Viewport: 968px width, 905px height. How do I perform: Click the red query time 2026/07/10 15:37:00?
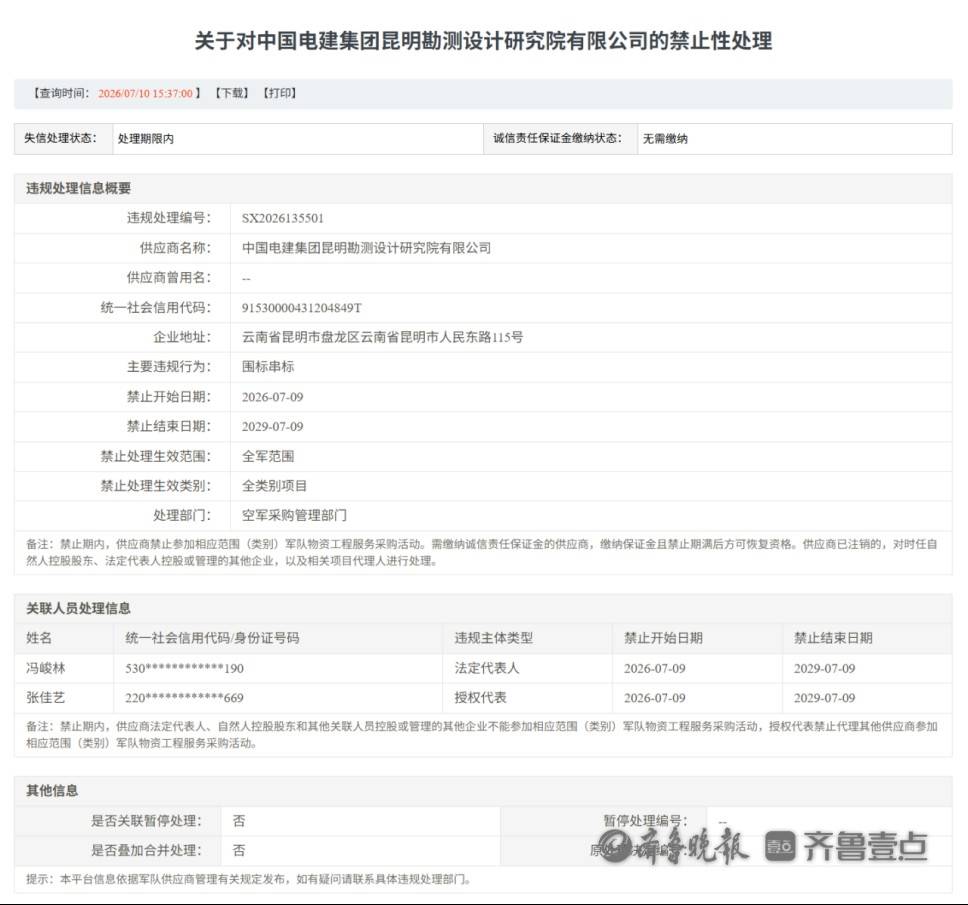pos(146,93)
